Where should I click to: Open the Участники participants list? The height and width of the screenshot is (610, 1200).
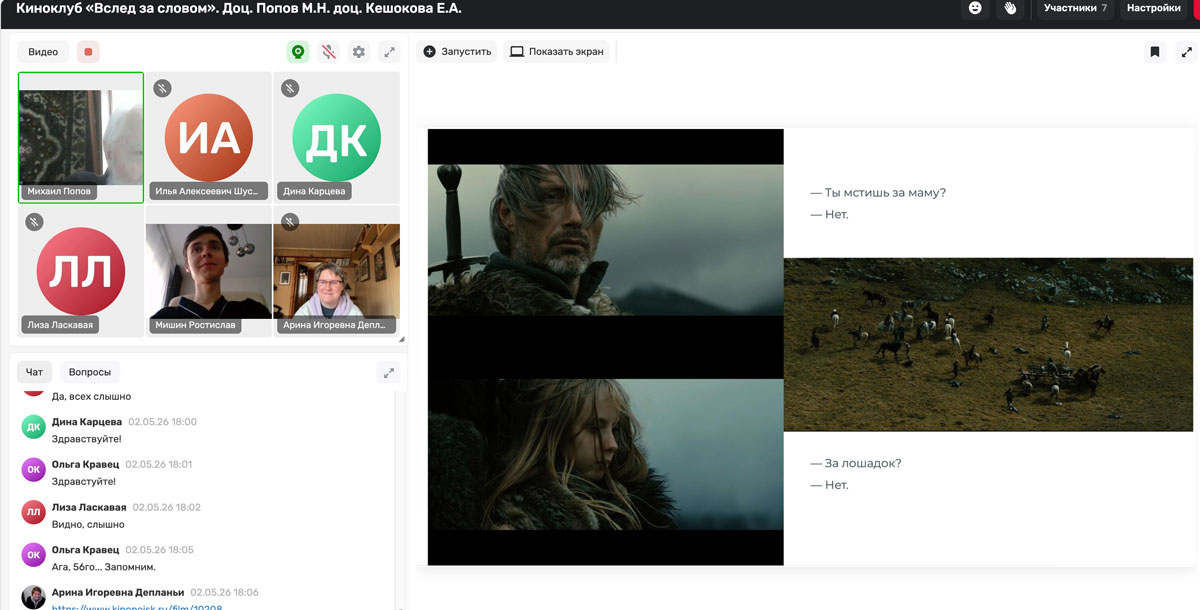pos(1075,8)
